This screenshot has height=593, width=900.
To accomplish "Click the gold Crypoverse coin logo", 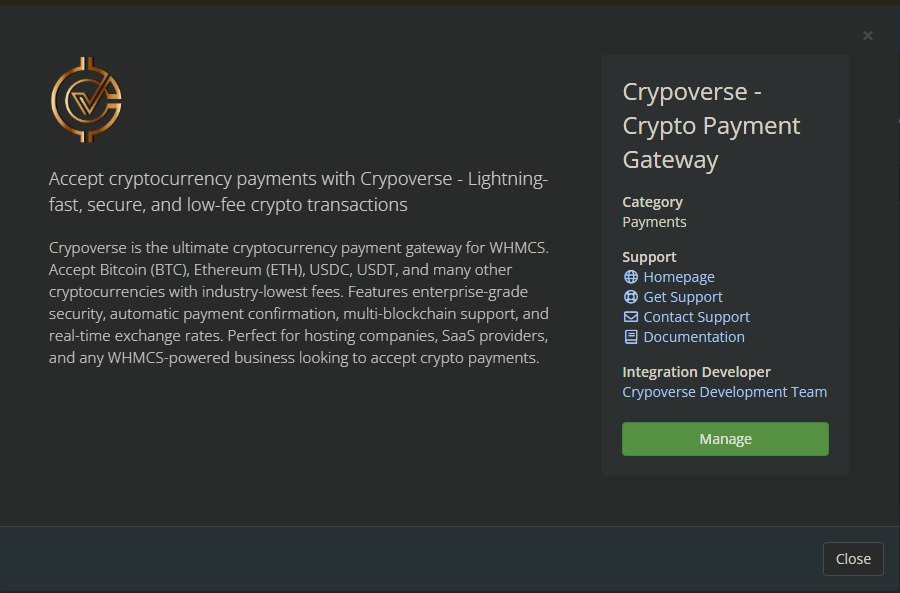I will point(87,100).
